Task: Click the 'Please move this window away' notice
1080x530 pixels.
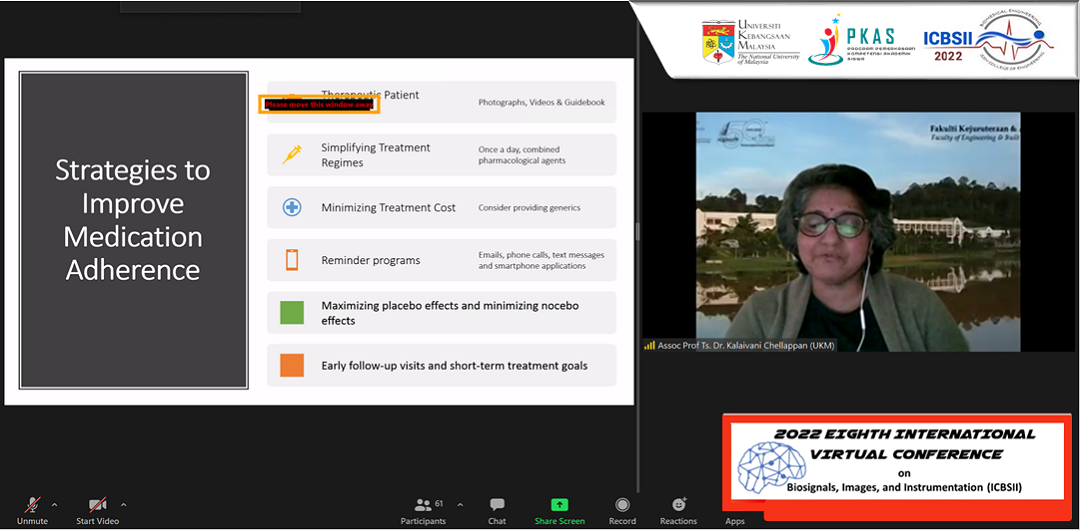Action: (x=319, y=104)
